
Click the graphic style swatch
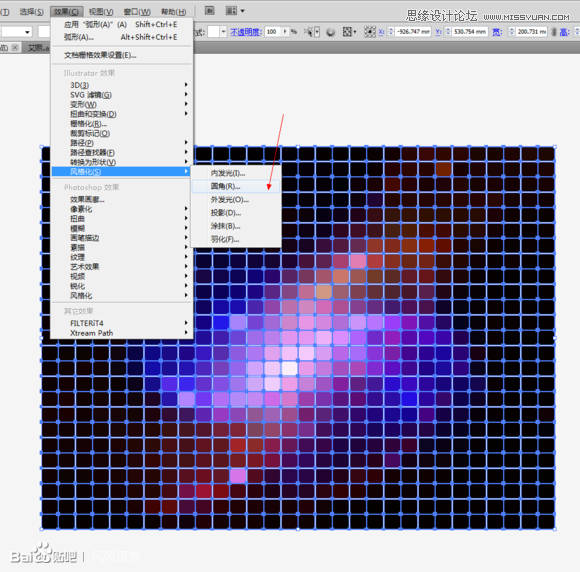[x=213, y=32]
